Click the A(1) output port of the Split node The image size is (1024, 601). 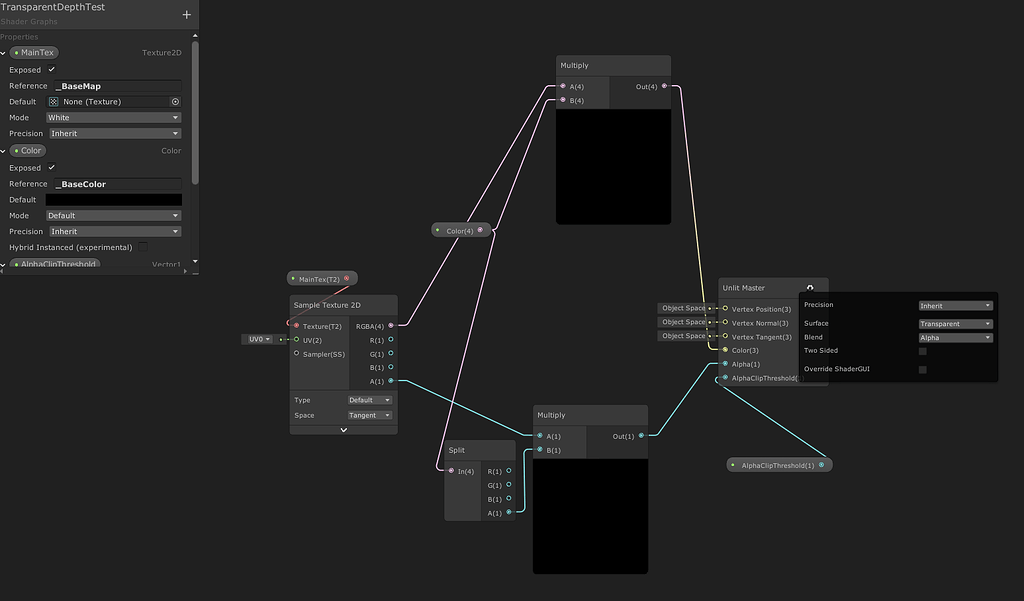click(509, 512)
